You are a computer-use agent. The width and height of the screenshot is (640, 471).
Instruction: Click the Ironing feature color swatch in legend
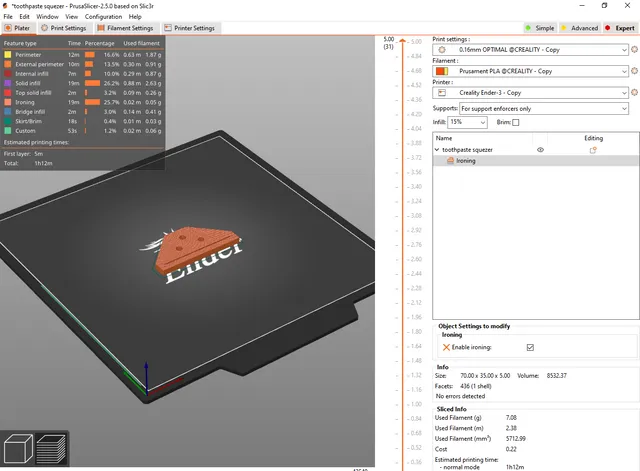pyautogui.click(x=7, y=102)
